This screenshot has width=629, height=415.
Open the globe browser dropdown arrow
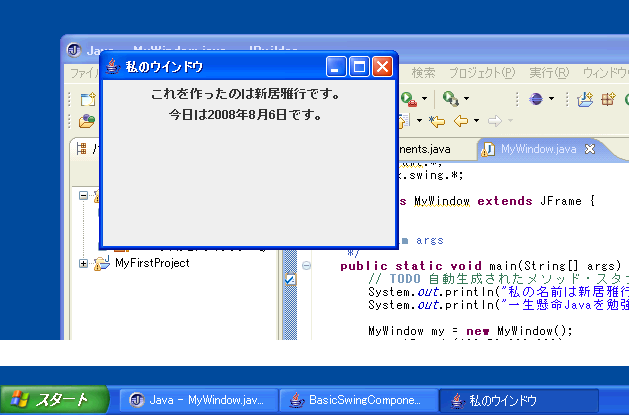pyautogui.click(x=552, y=99)
